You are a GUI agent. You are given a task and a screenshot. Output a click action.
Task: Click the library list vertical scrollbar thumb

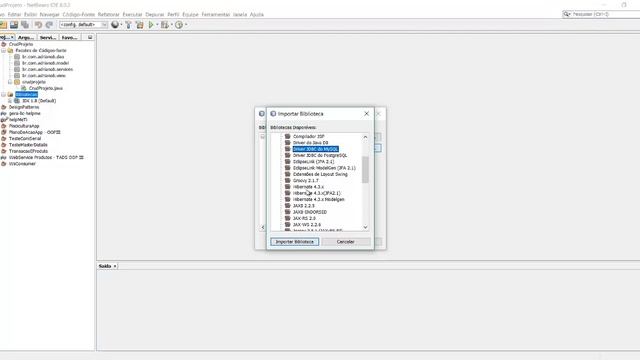point(365,170)
